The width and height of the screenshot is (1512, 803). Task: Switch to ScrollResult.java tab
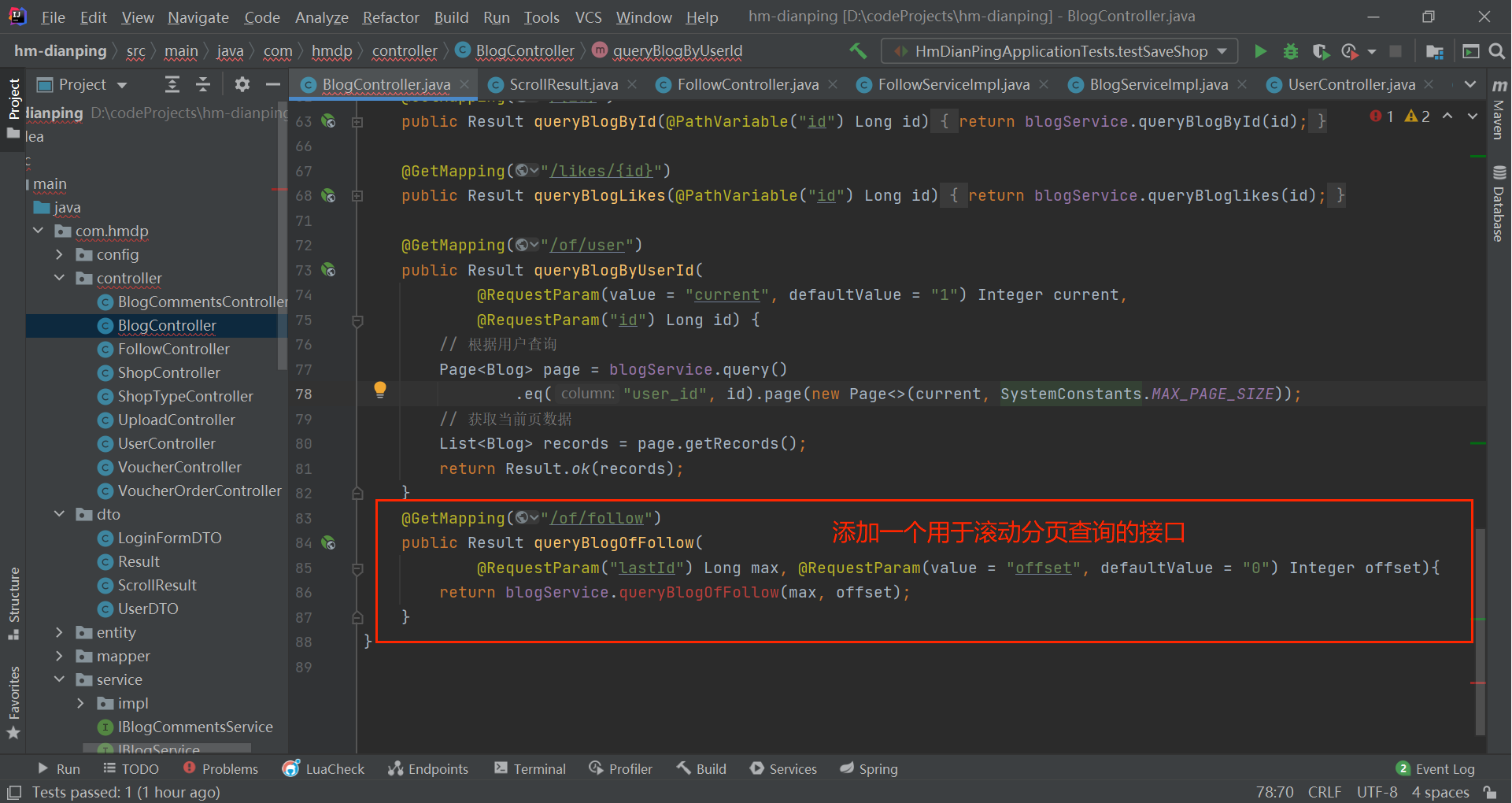click(563, 84)
